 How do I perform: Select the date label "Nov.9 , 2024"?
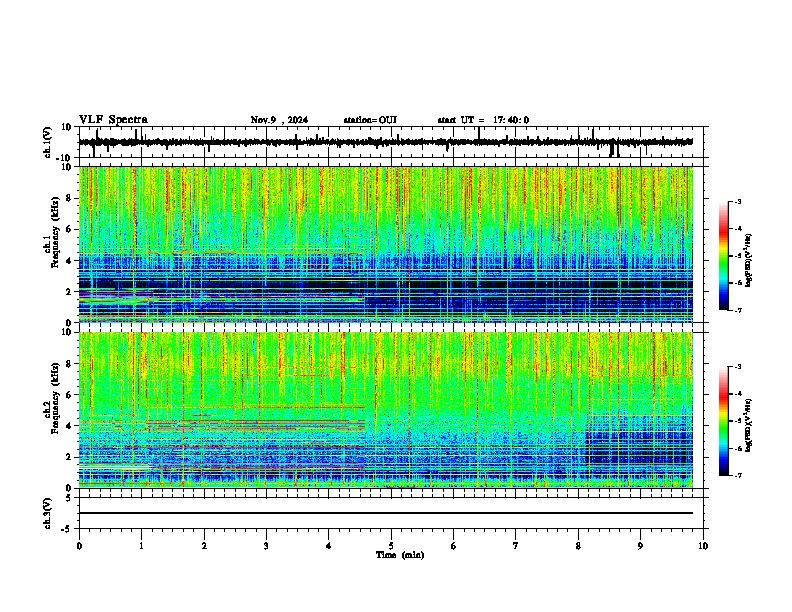[279, 120]
